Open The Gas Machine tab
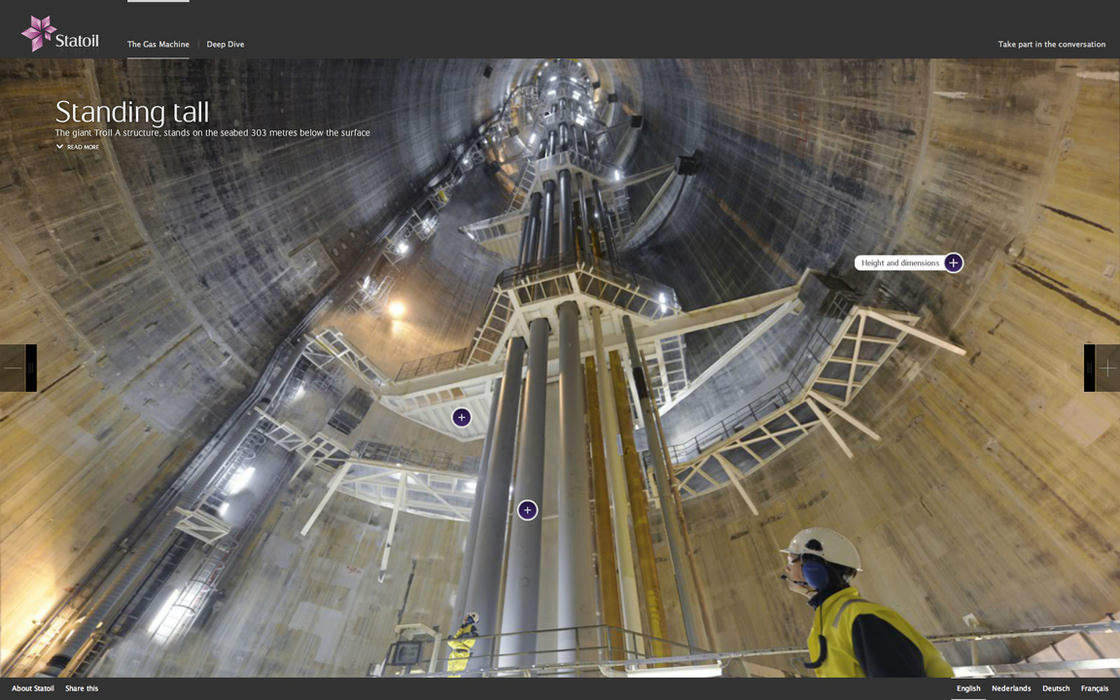 point(158,44)
